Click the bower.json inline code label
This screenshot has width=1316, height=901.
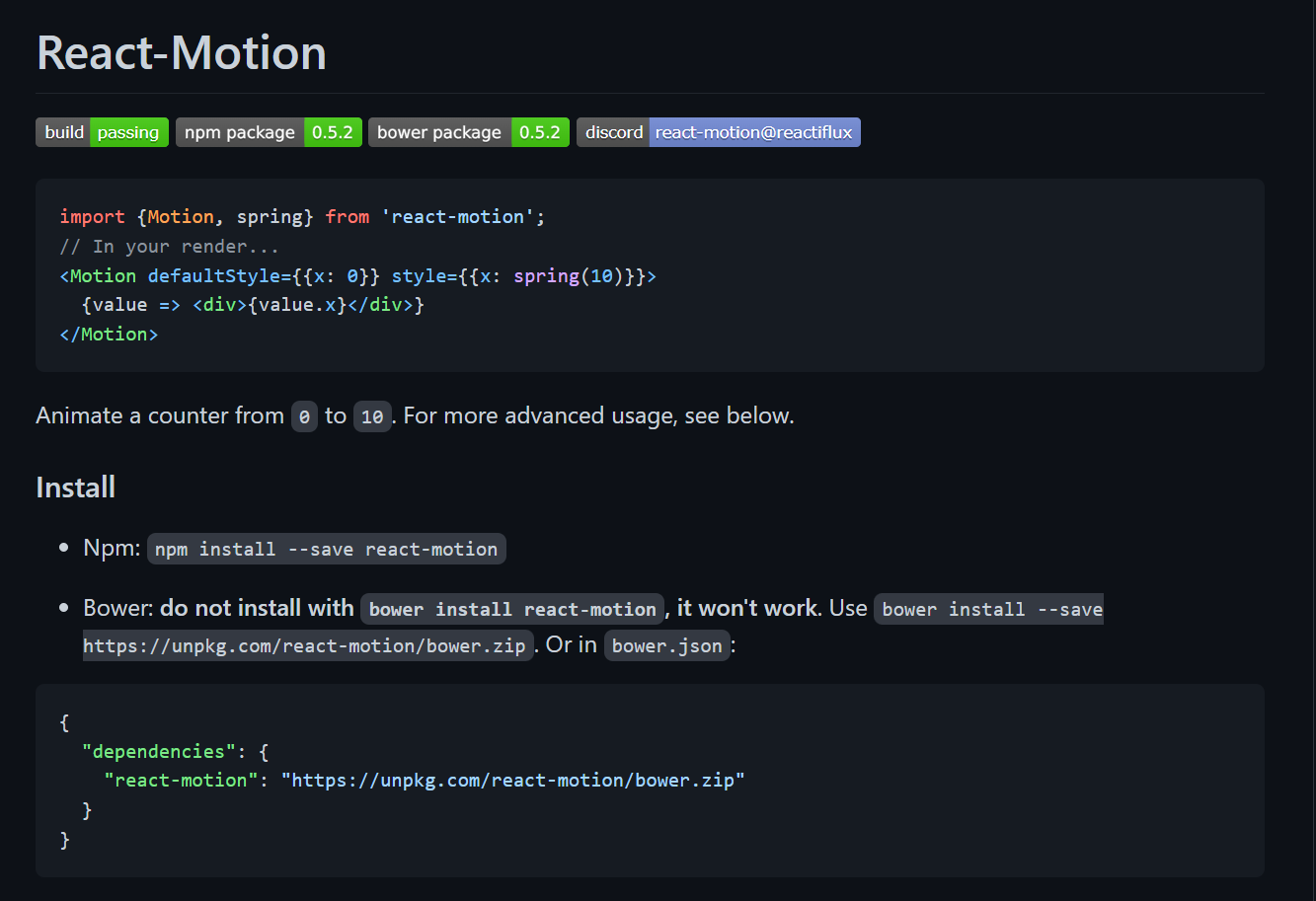(666, 645)
